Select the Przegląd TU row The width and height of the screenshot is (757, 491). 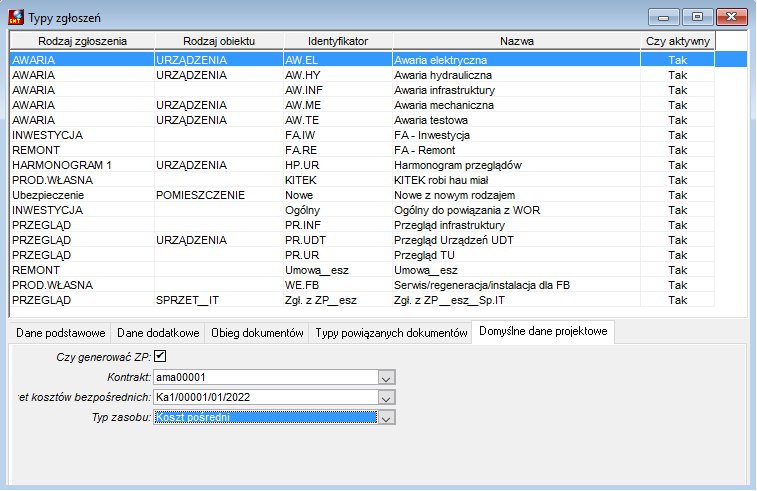pyautogui.click(x=362, y=255)
